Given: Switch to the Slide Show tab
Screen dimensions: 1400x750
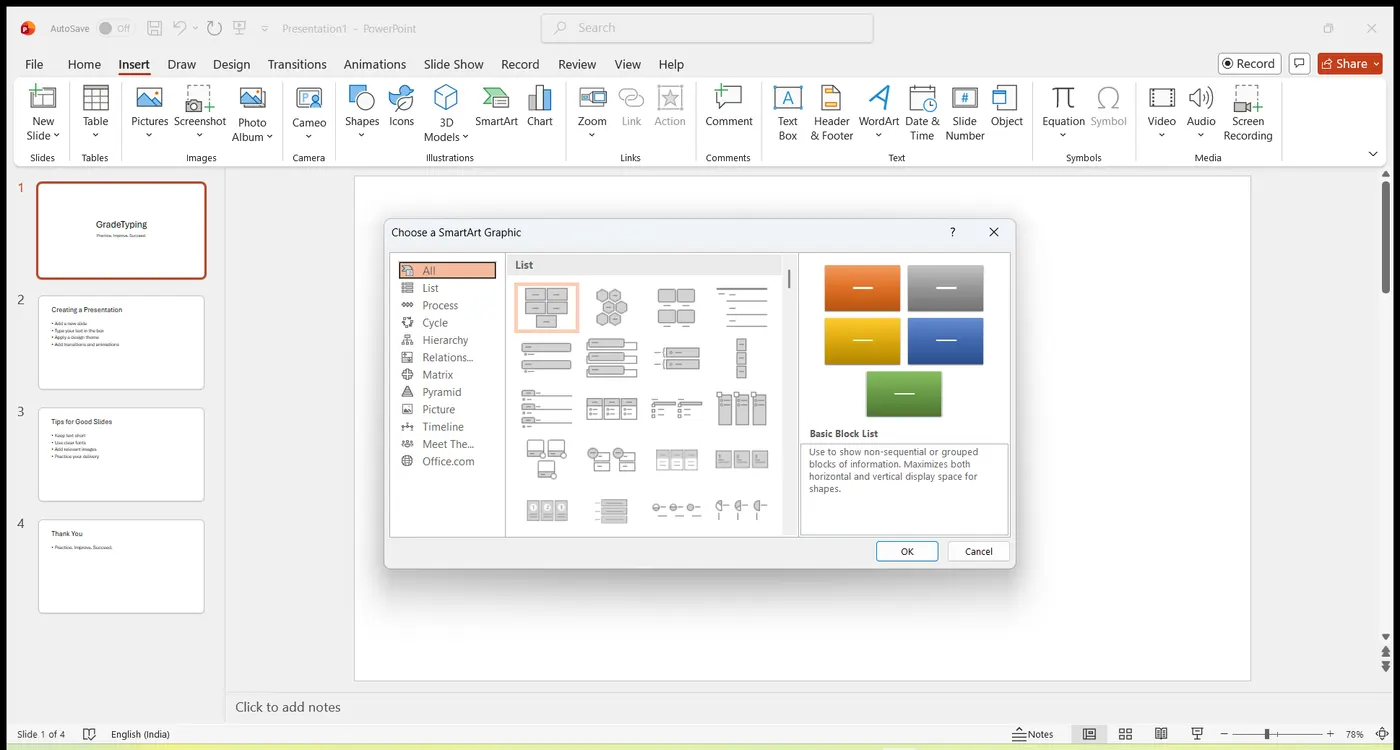Looking at the screenshot, I should pos(453,64).
